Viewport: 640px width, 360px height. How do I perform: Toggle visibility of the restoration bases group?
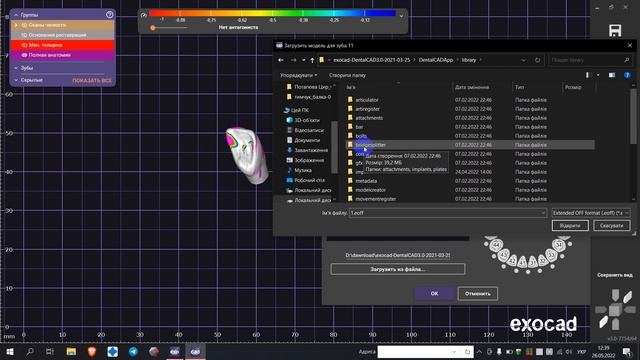(x=24, y=35)
